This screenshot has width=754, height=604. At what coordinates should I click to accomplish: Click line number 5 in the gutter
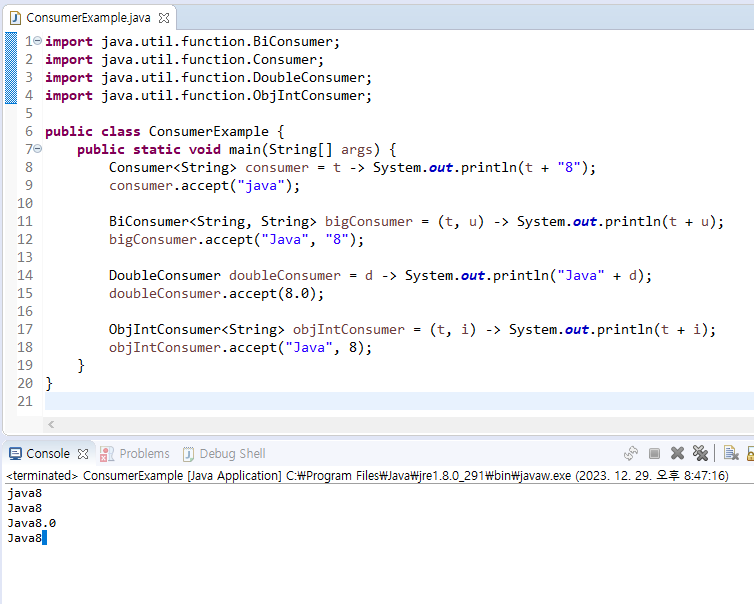pos(29,113)
